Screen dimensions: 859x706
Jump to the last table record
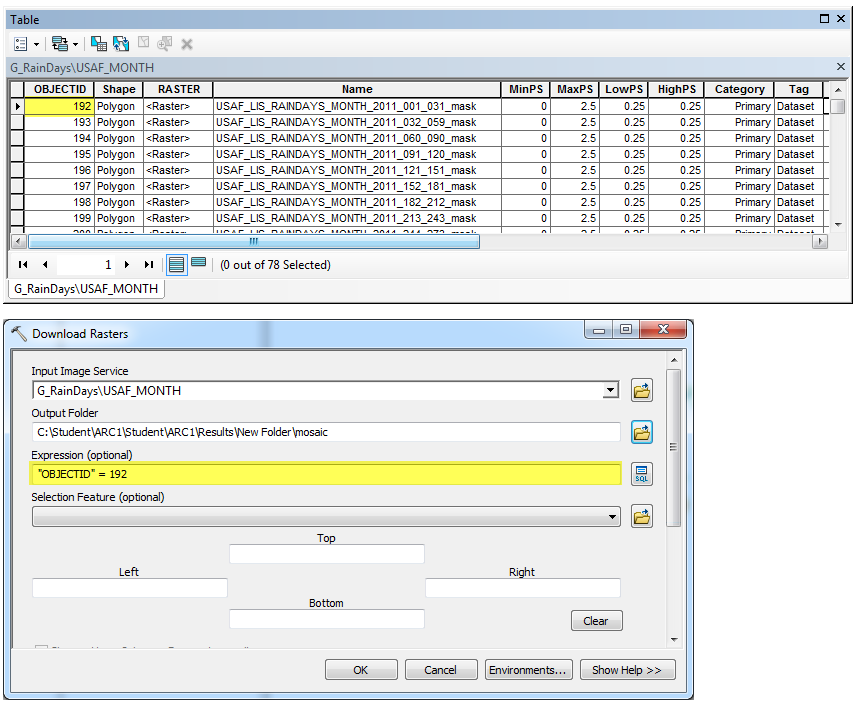[x=149, y=265]
